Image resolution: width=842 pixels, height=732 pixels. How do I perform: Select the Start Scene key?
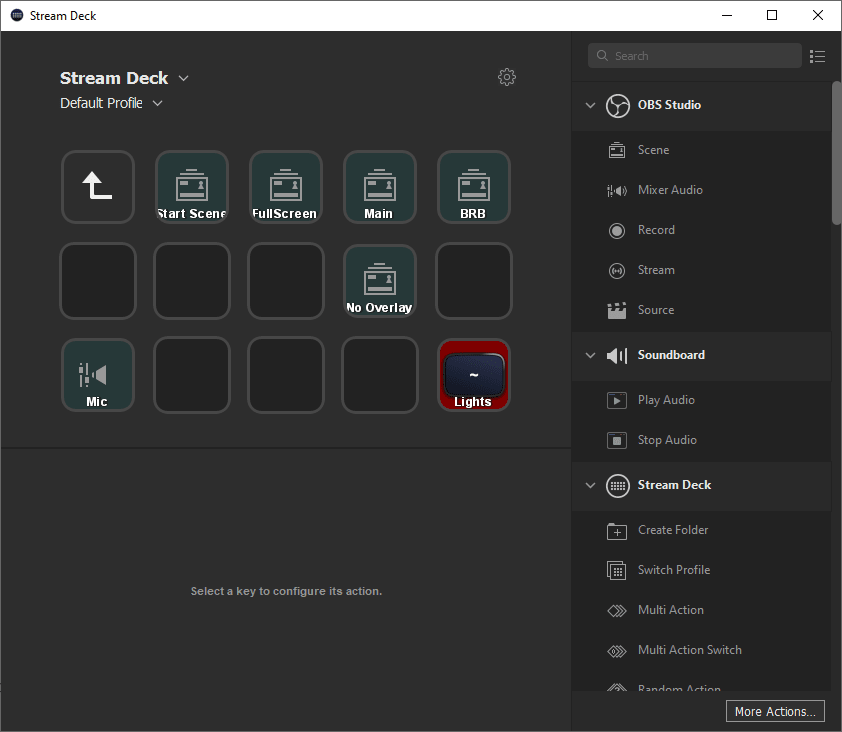[192, 186]
